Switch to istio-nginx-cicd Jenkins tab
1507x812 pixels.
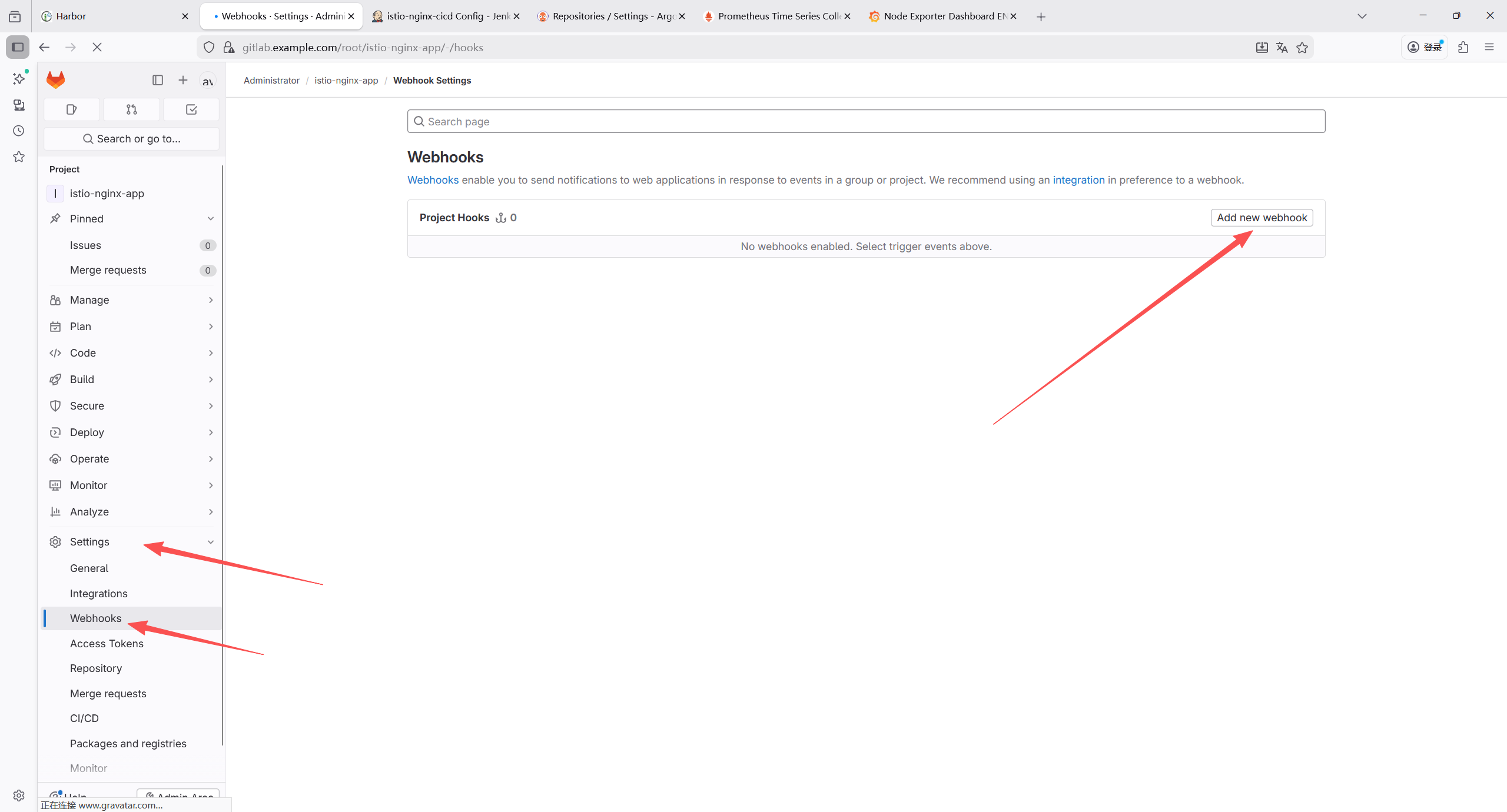pos(446,16)
